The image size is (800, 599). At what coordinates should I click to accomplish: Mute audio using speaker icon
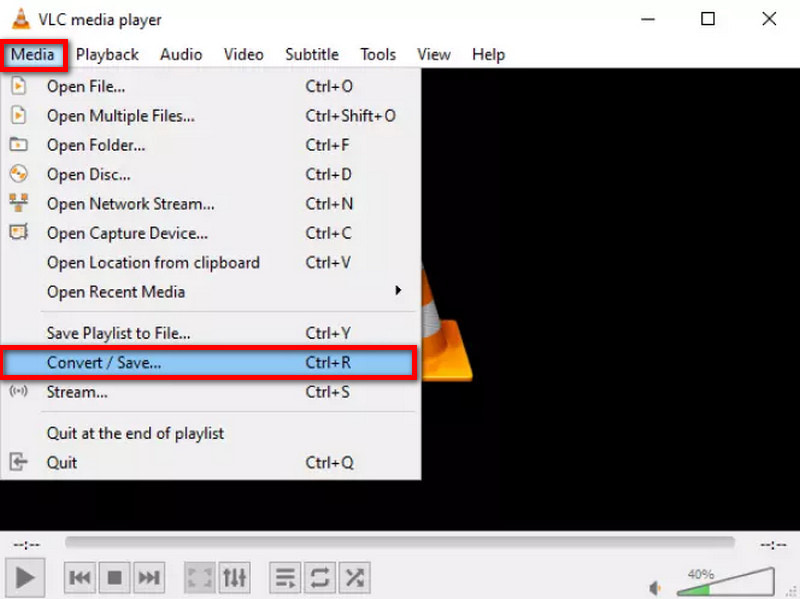(x=655, y=587)
